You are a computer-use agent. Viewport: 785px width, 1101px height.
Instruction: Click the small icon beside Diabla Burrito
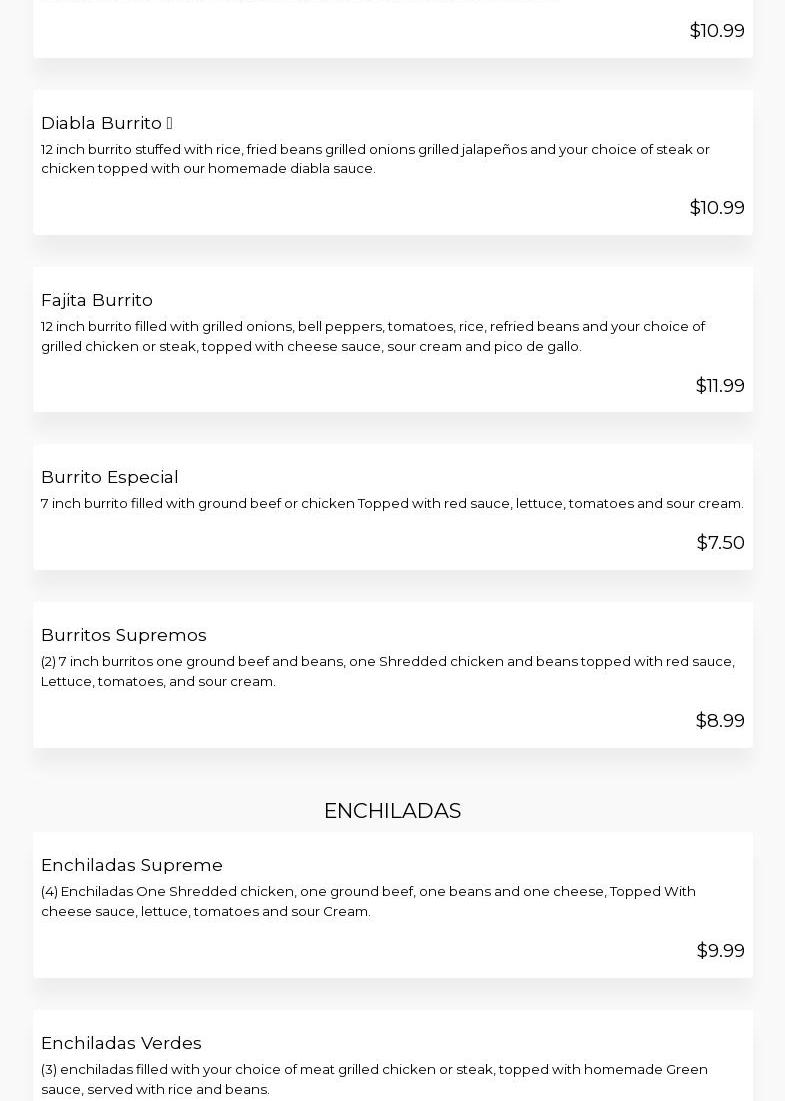pyautogui.click(x=169, y=123)
